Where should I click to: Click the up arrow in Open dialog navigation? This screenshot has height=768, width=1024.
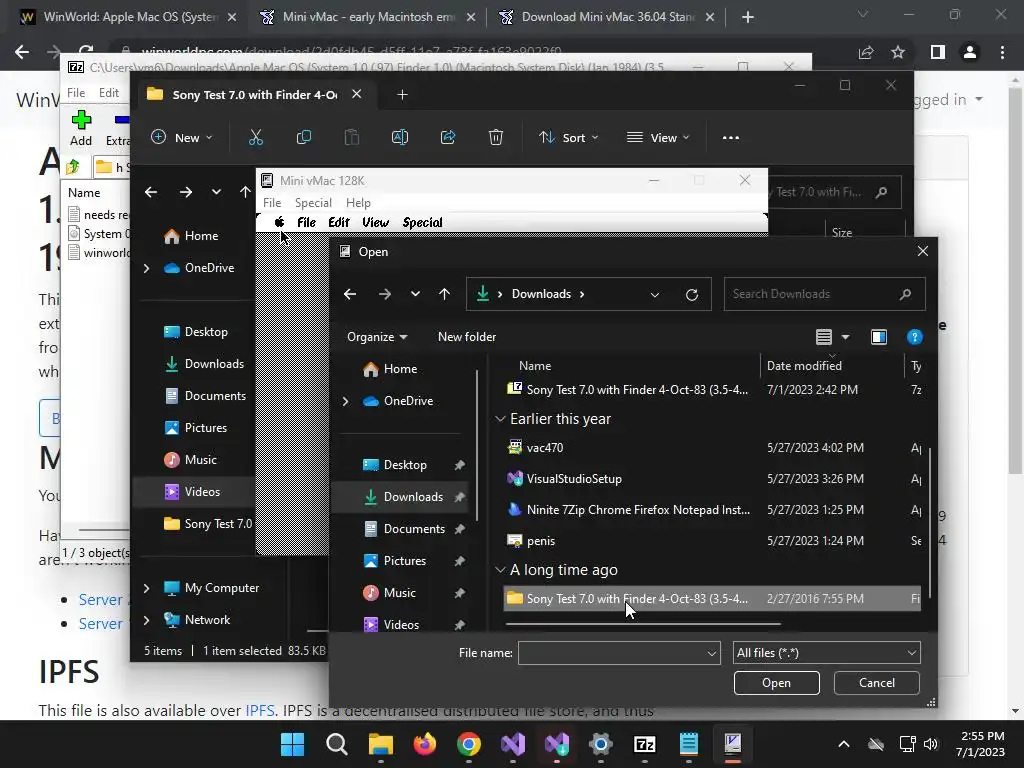(x=444, y=295)
